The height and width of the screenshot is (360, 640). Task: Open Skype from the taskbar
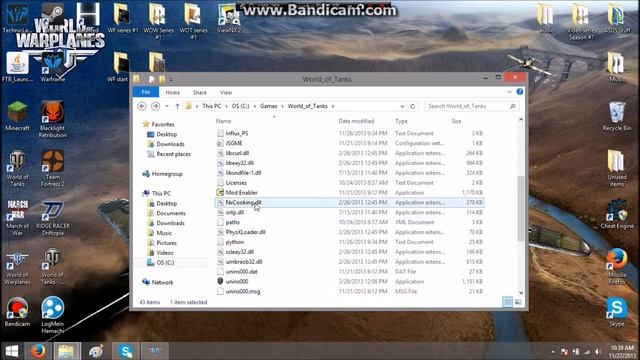pyautogui.click(x=125, y=351)
